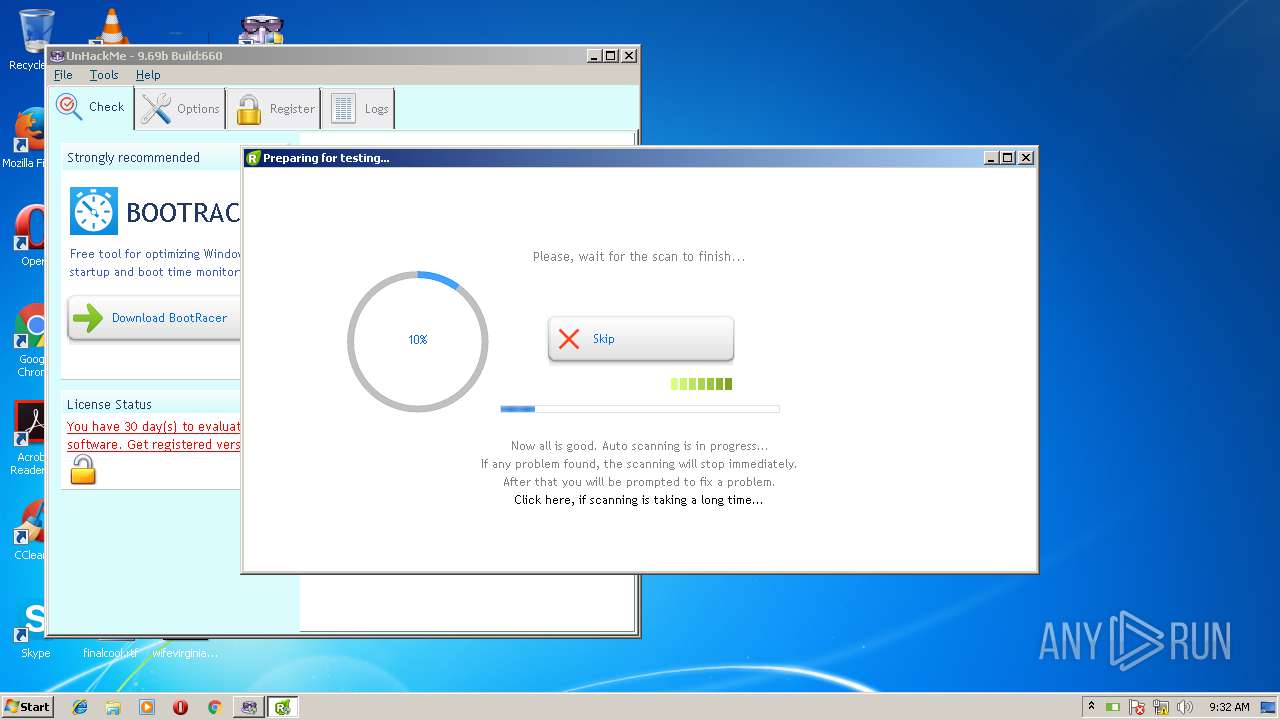Open the Help menu in UnHackMe
Image resolution: width=1280 pixels, height=720 pixels.
[148, 75]
